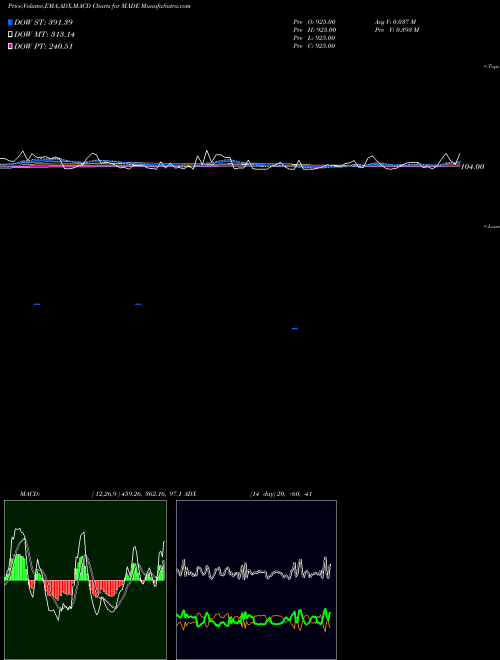Click the 104.00 price axis label

(x=473, y=167)
